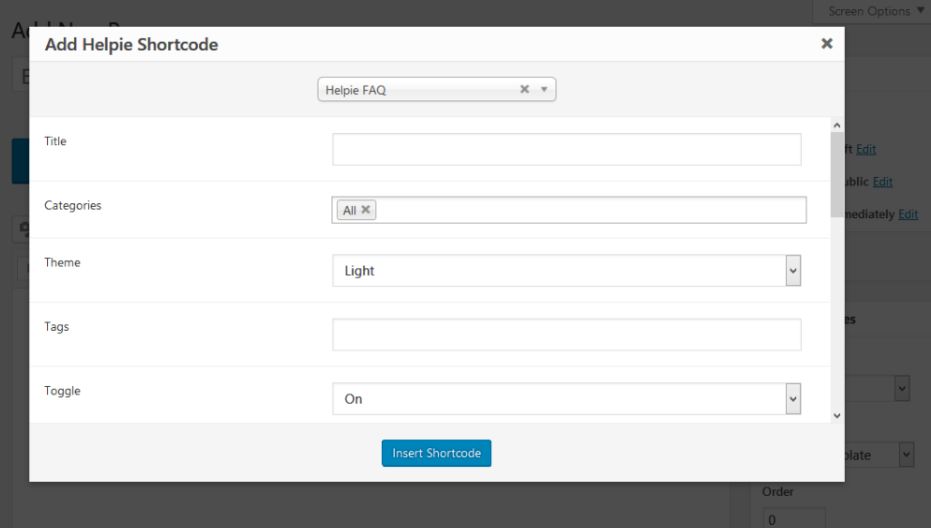Click Edit link next to publish immediately
Screen dimensions: 931x528
pyautogui.click(x=908, y=214)
